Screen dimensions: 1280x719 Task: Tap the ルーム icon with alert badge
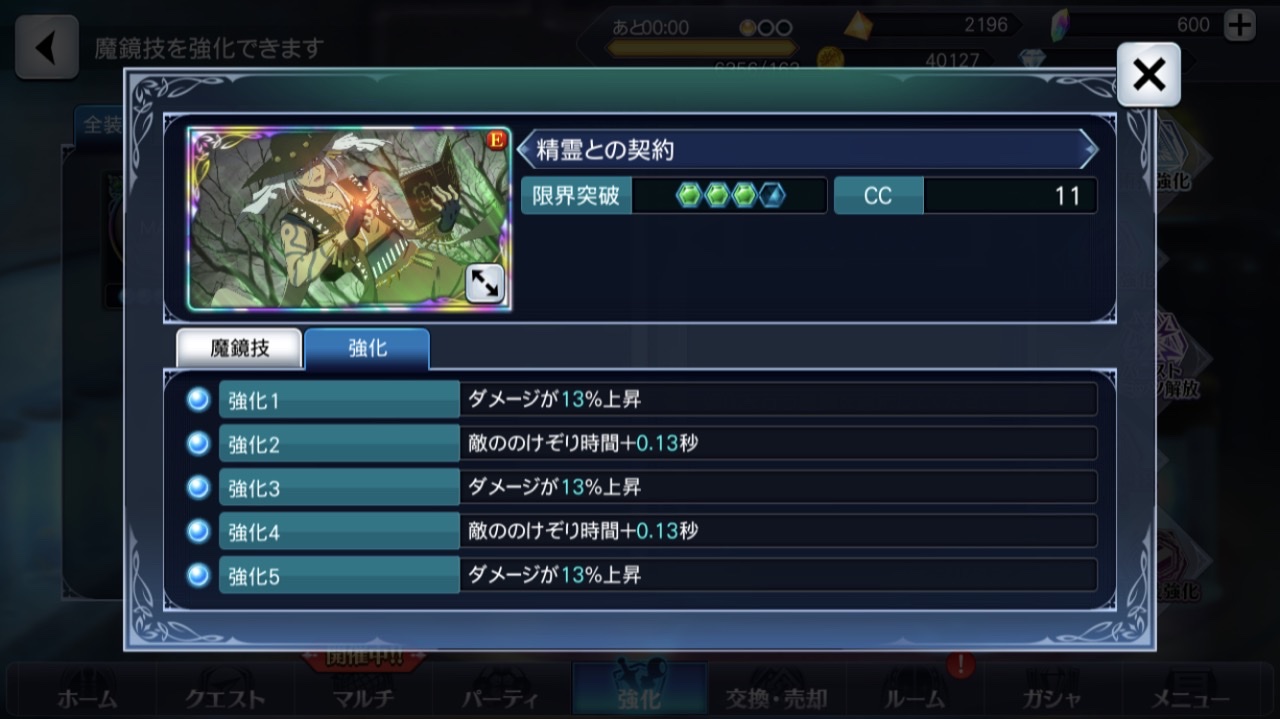(915, 688)
